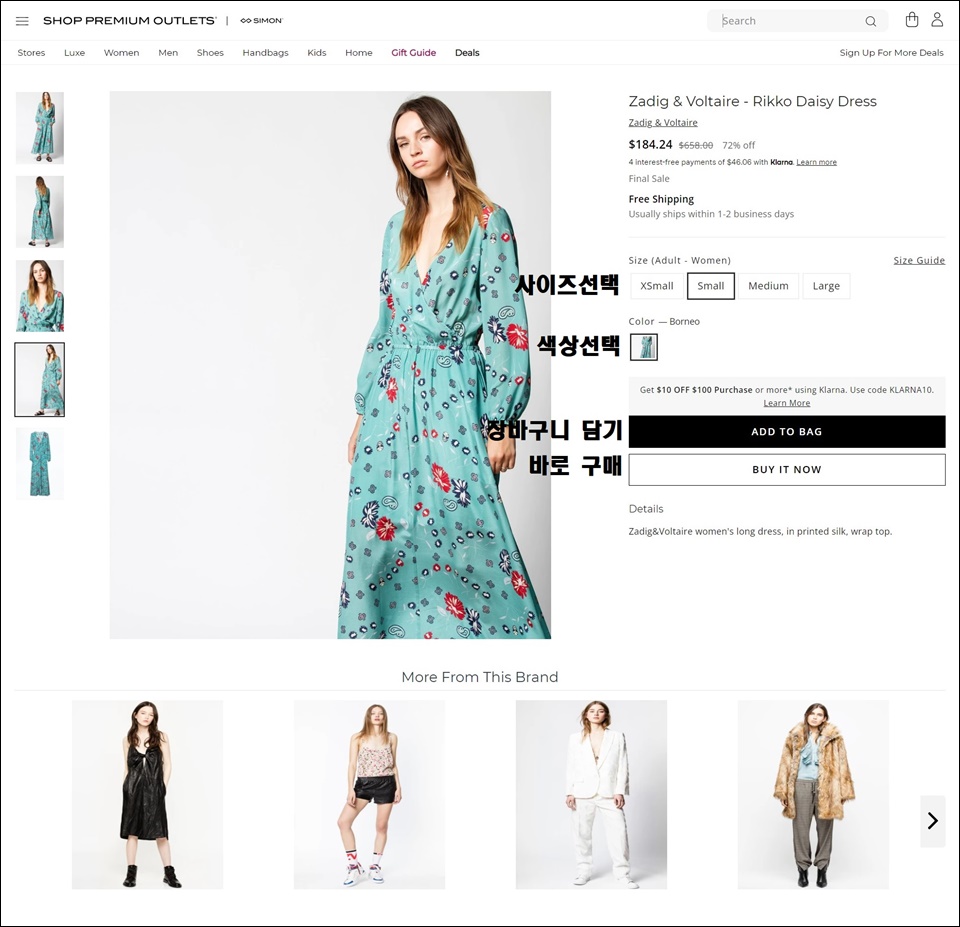Click the Free Shipping text
The width and height of the screenshot is (960, 927).
point(661,199)
